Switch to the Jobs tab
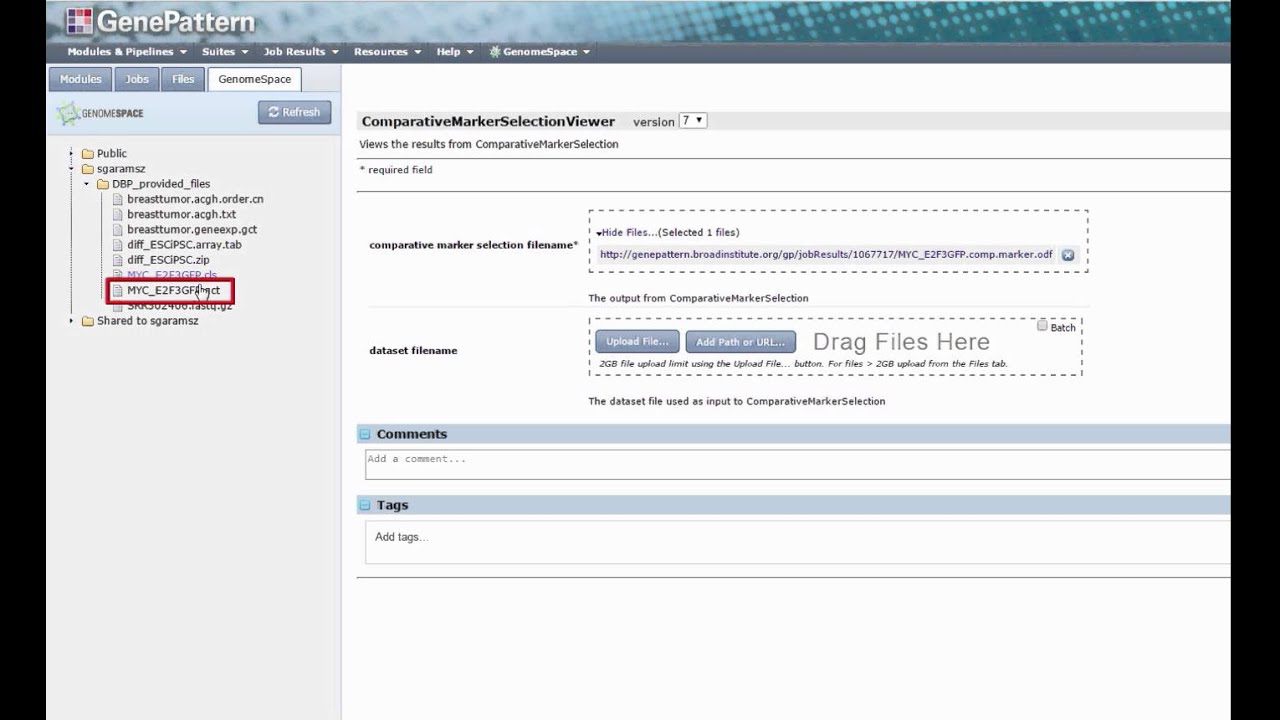The width and height of the screenshot is (1280, 720). (137, 79)
